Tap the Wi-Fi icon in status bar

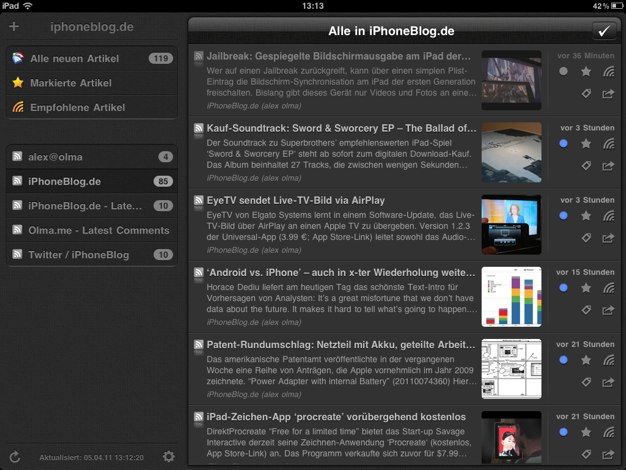[x=28, y=6]
